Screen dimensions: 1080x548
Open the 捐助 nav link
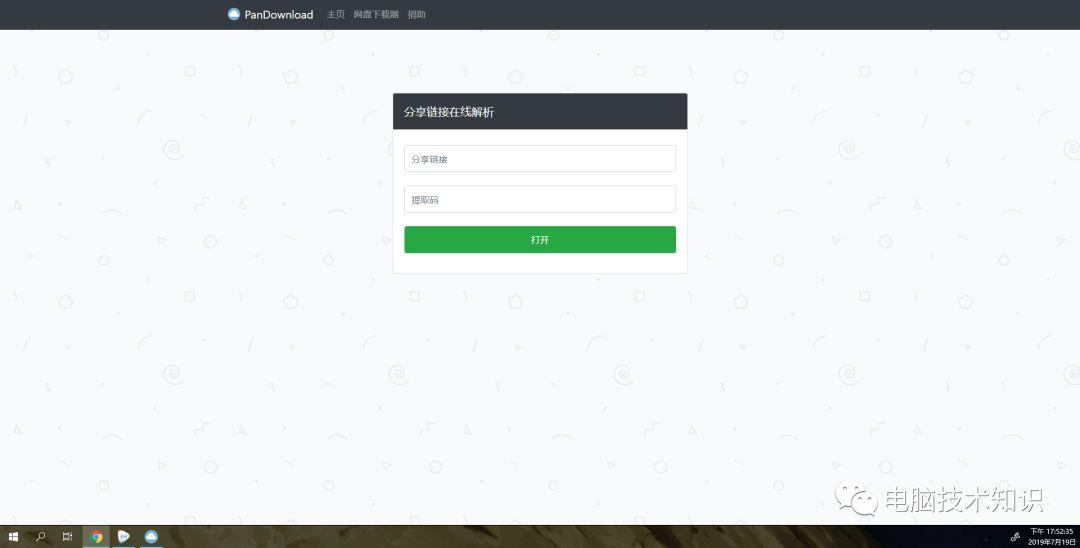[417, 14]
